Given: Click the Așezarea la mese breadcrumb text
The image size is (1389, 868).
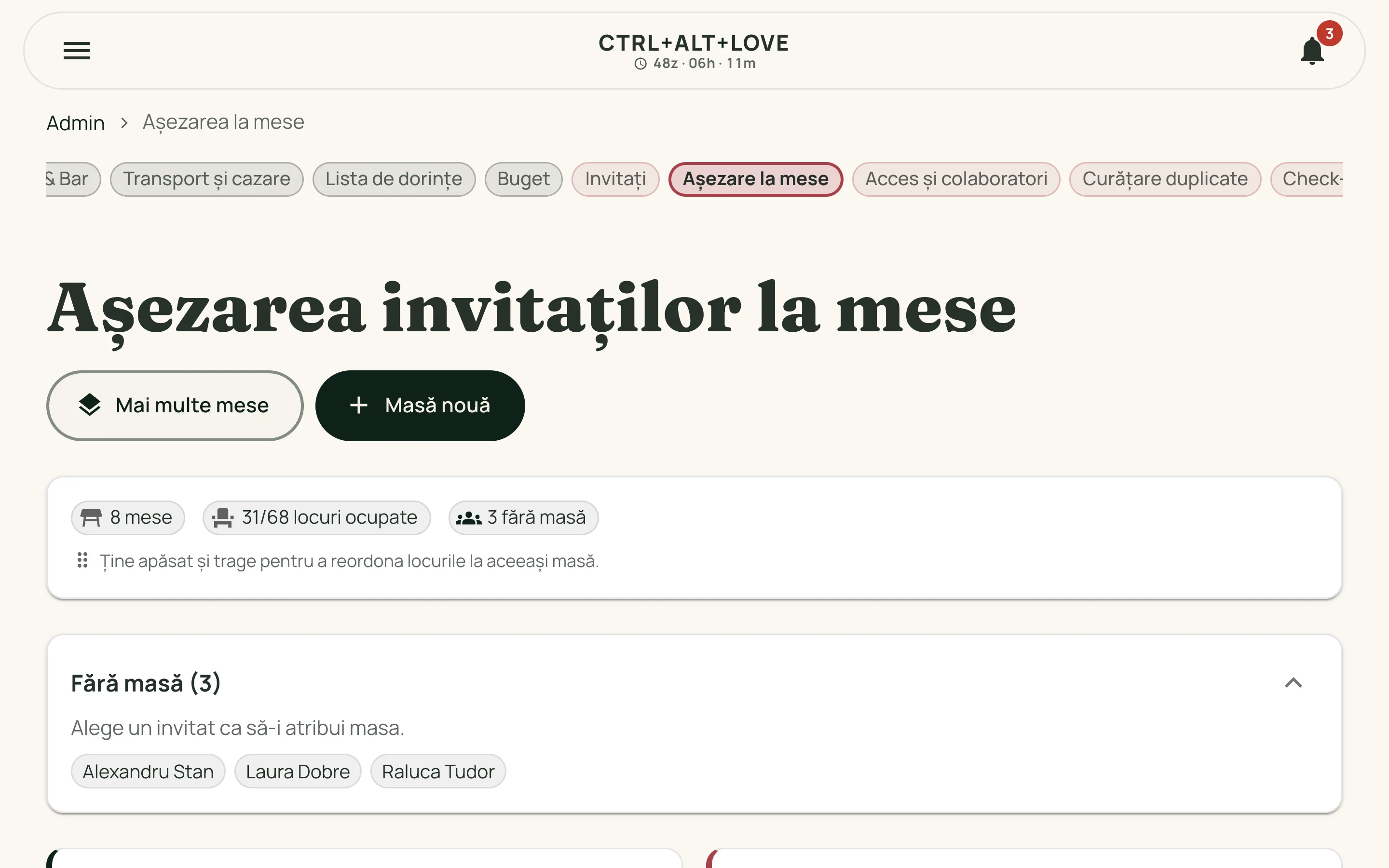Looking at the screenshot, I should pyautogui.click(x=223, y=122).
